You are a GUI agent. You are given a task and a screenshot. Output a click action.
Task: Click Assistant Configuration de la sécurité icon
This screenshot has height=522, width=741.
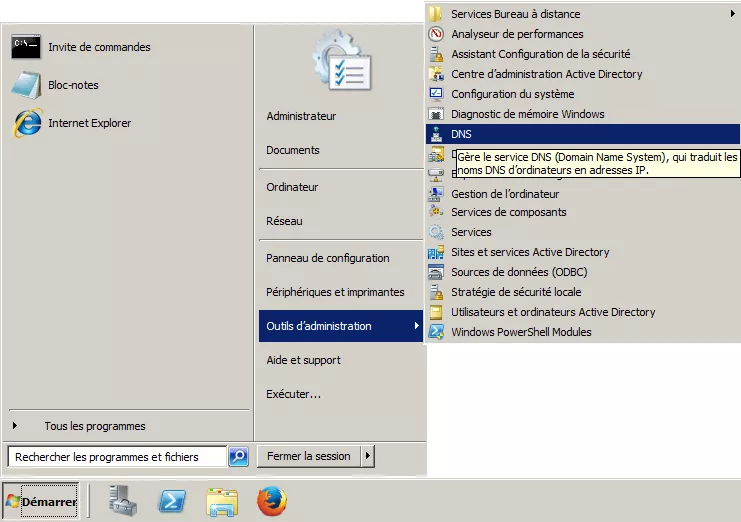(436, 54)
